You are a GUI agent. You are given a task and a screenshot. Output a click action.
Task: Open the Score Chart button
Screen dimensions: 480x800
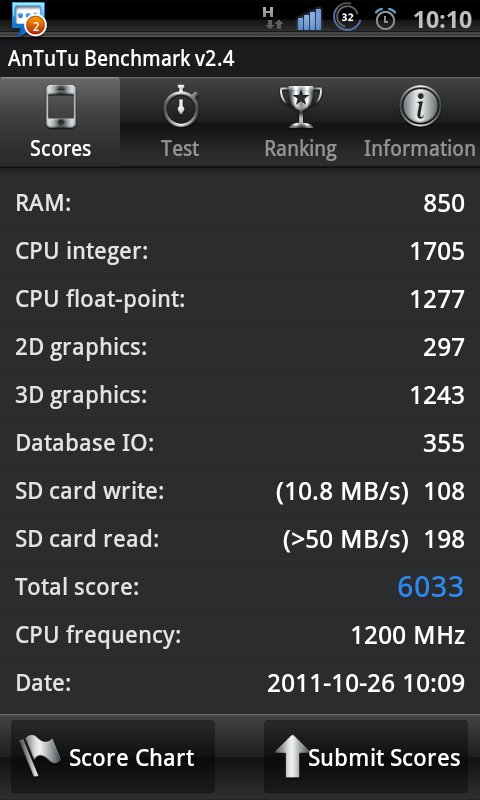[x=113, y=756]
